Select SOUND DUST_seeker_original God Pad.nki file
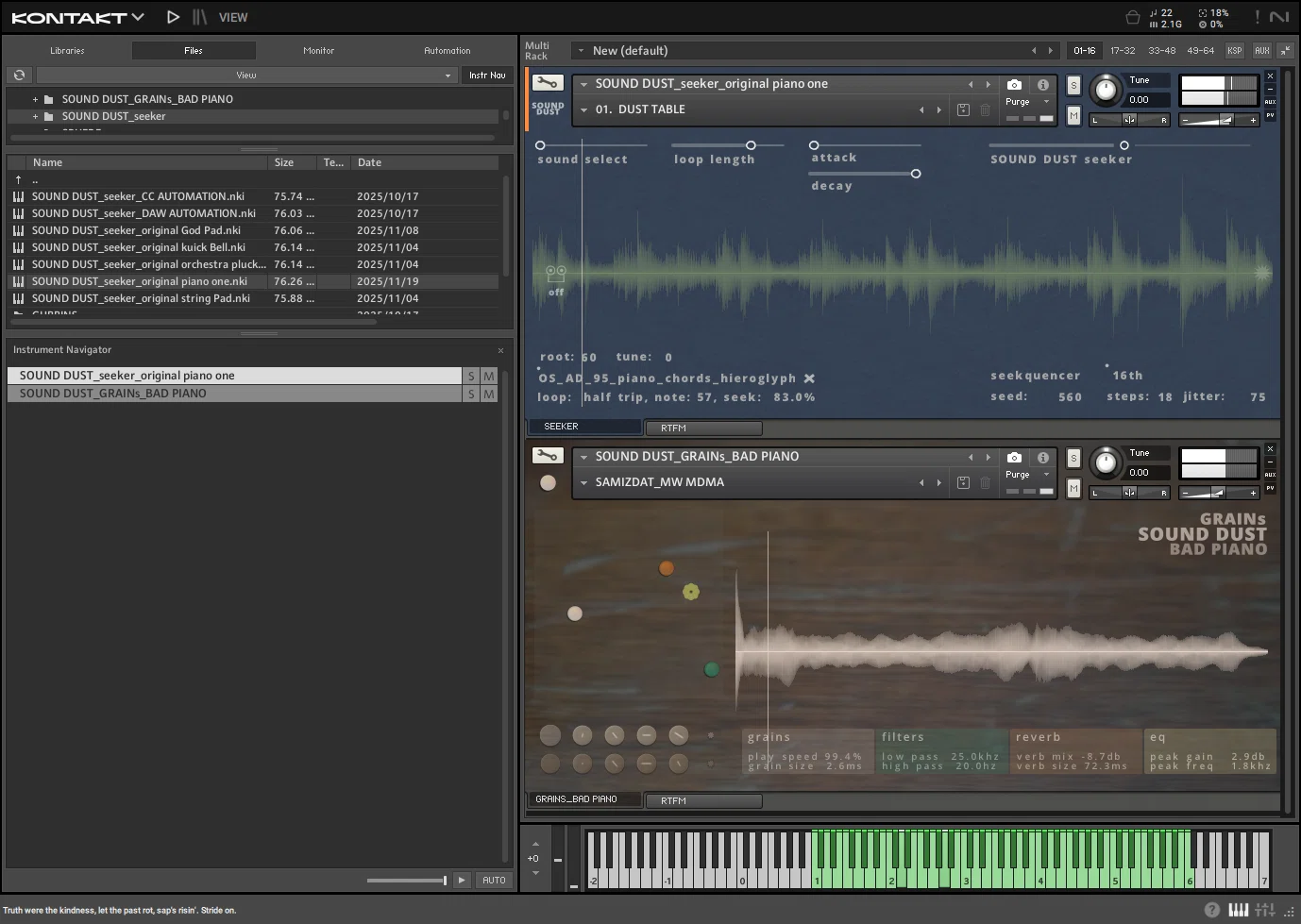 [x=136, y=230]
